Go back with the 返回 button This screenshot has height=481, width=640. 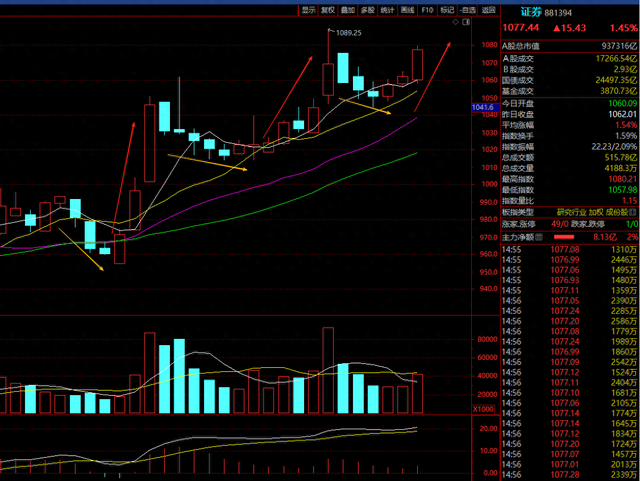point(488,10)
